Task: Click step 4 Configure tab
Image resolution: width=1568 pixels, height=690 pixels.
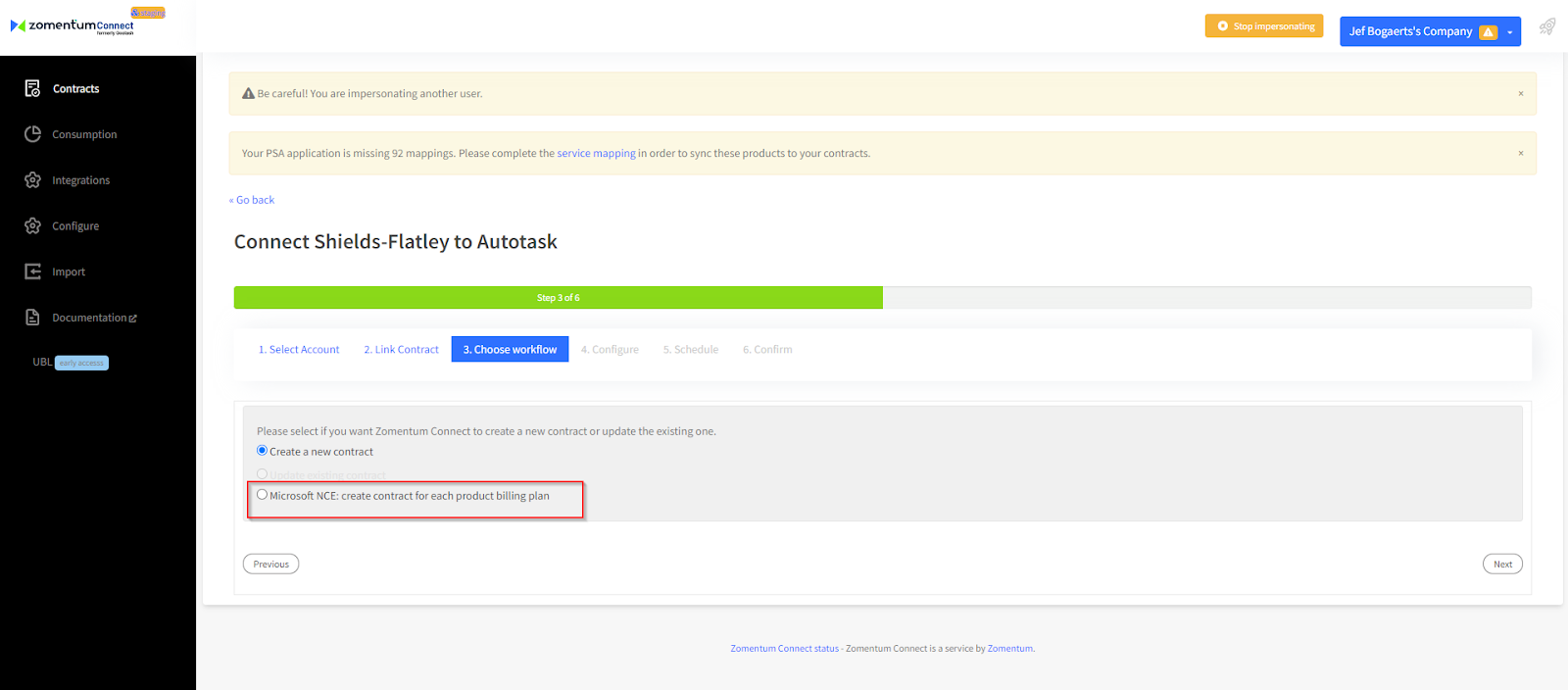Action: tap(610, 349)
